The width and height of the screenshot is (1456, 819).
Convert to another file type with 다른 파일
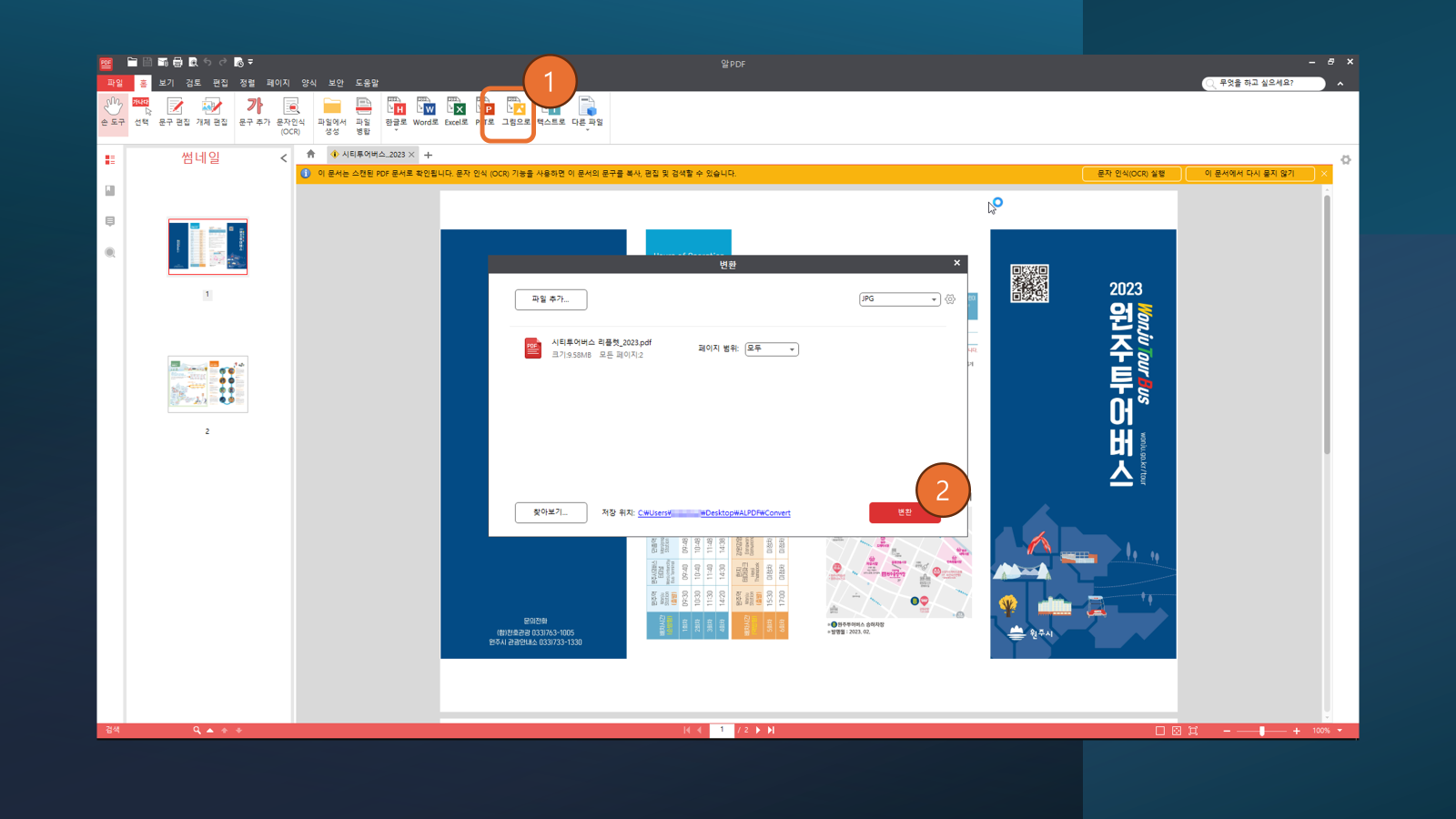click(587, 114)
